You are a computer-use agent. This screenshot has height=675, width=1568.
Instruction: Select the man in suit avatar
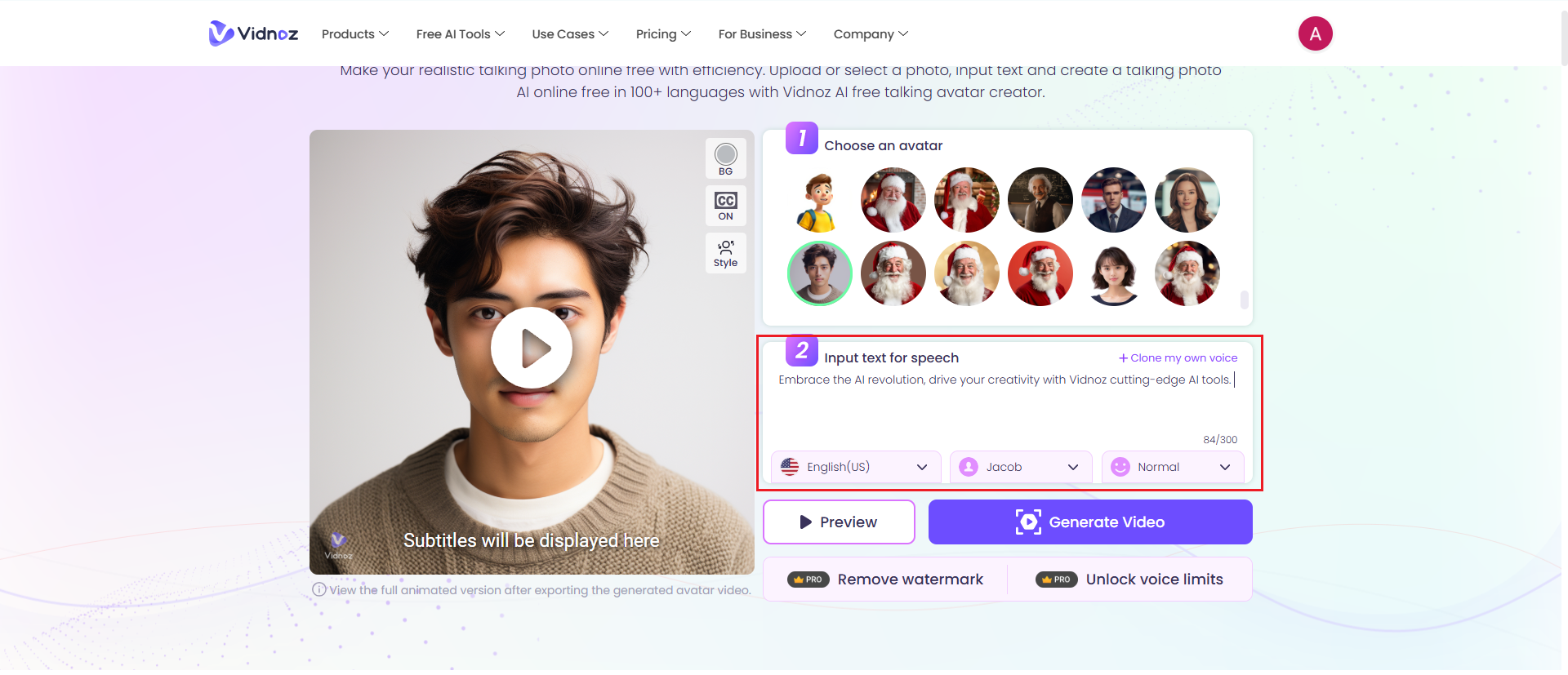pyautogui.click(x=1113, y=200)
